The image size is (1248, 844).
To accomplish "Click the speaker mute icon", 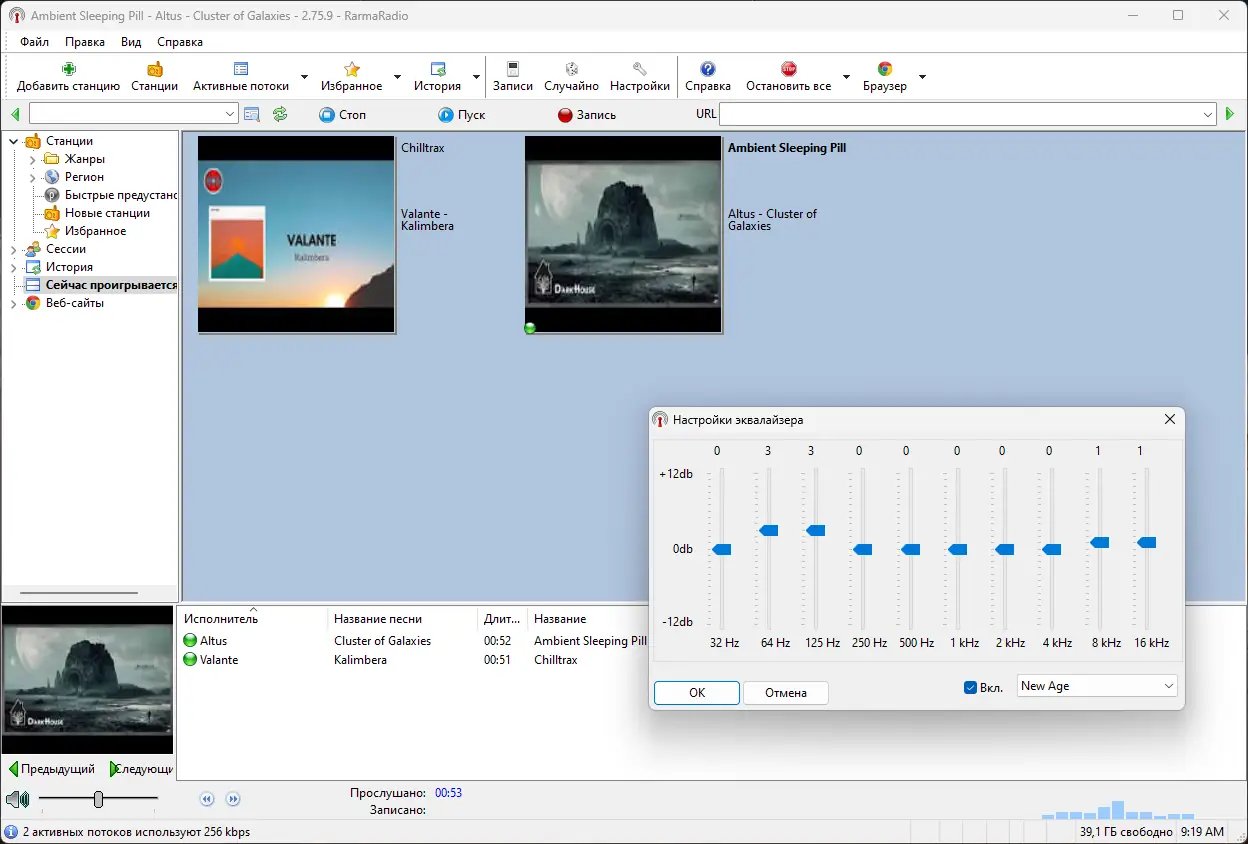I will click(16, 799).
